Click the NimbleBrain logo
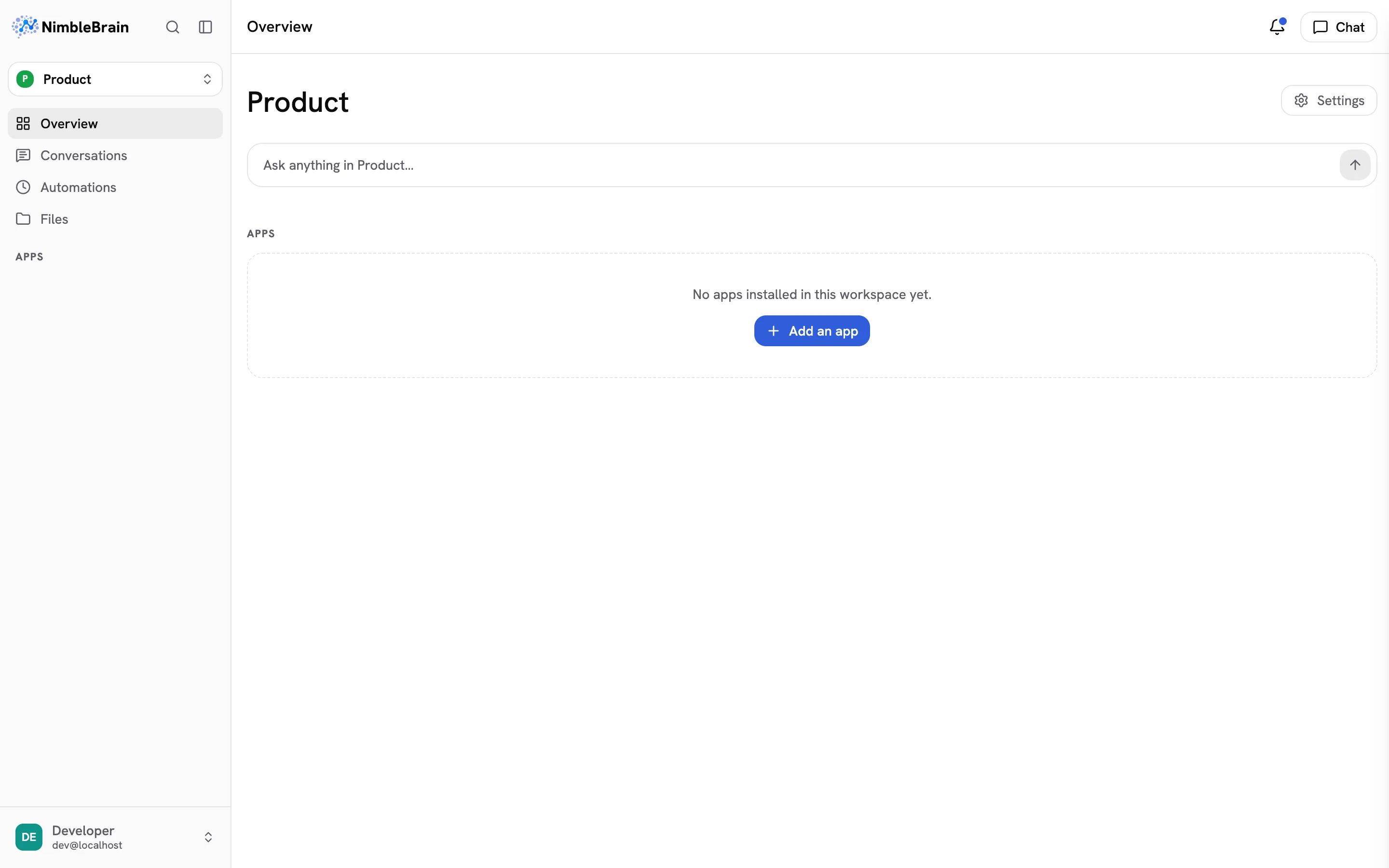Viewport: 1389px width, 868px height. [70, 27]
